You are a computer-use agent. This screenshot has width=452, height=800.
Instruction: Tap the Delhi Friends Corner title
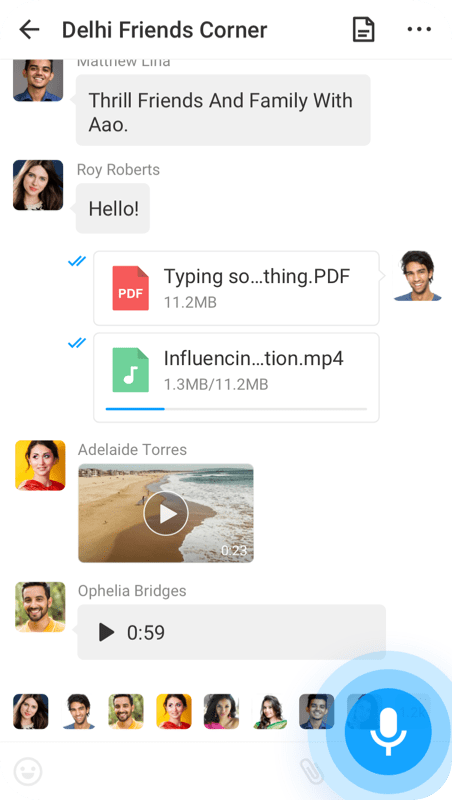point(164,30)
